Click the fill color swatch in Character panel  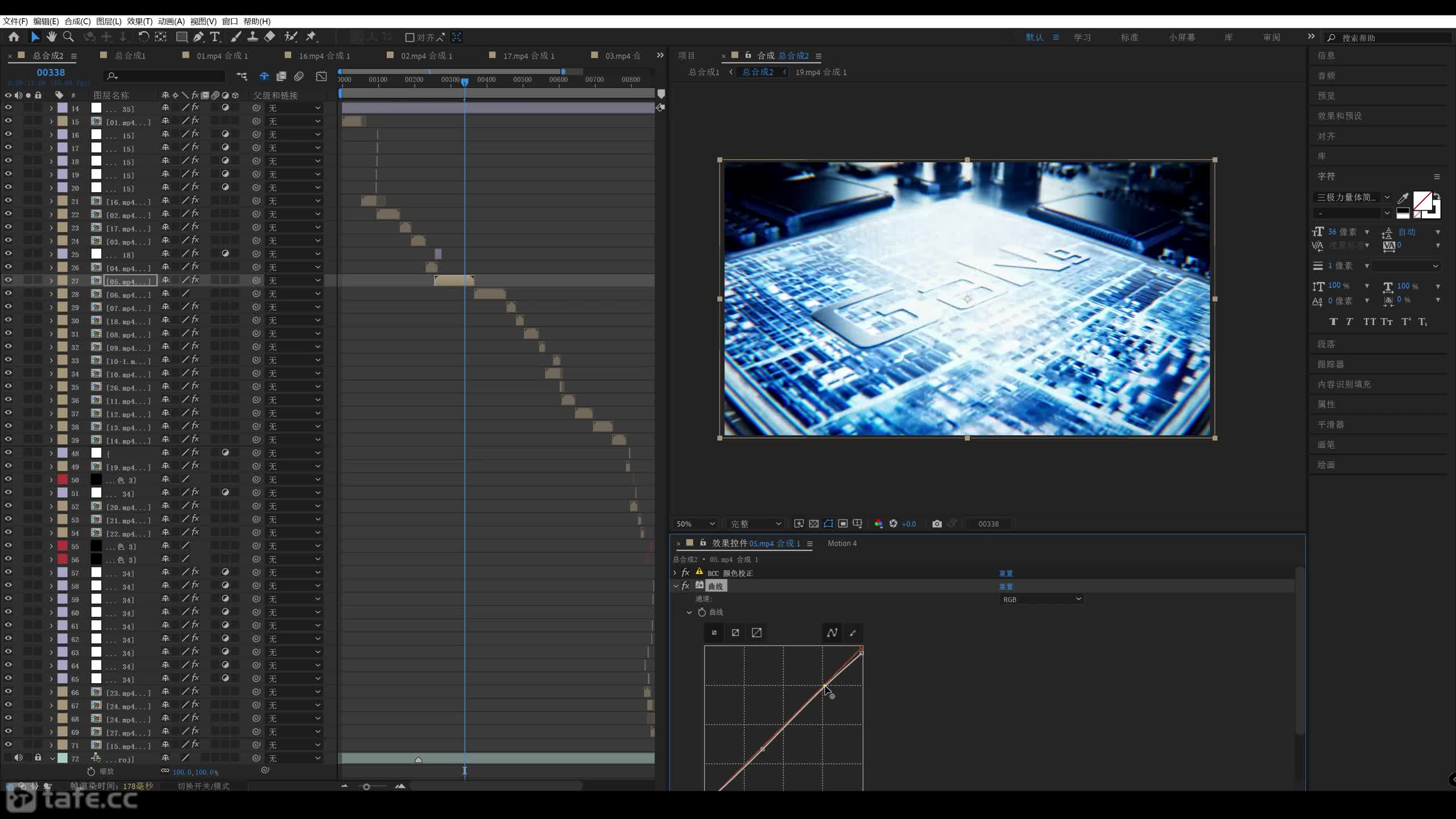pyautogui.click(x=1422, y=201)
